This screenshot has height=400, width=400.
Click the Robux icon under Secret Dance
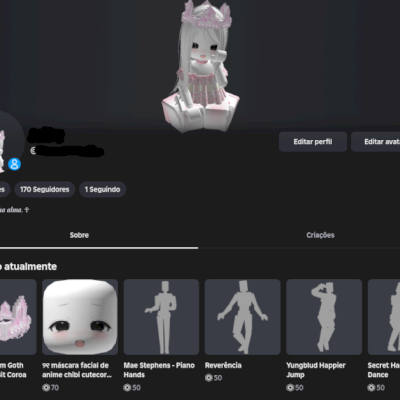click(x=371, y=388)
